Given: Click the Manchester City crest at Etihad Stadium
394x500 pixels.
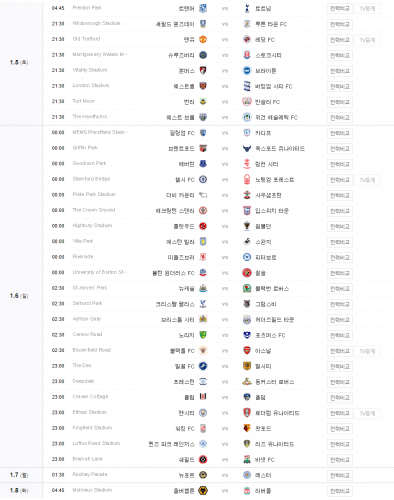Looking at the screenshot, I should coord(203,413).
